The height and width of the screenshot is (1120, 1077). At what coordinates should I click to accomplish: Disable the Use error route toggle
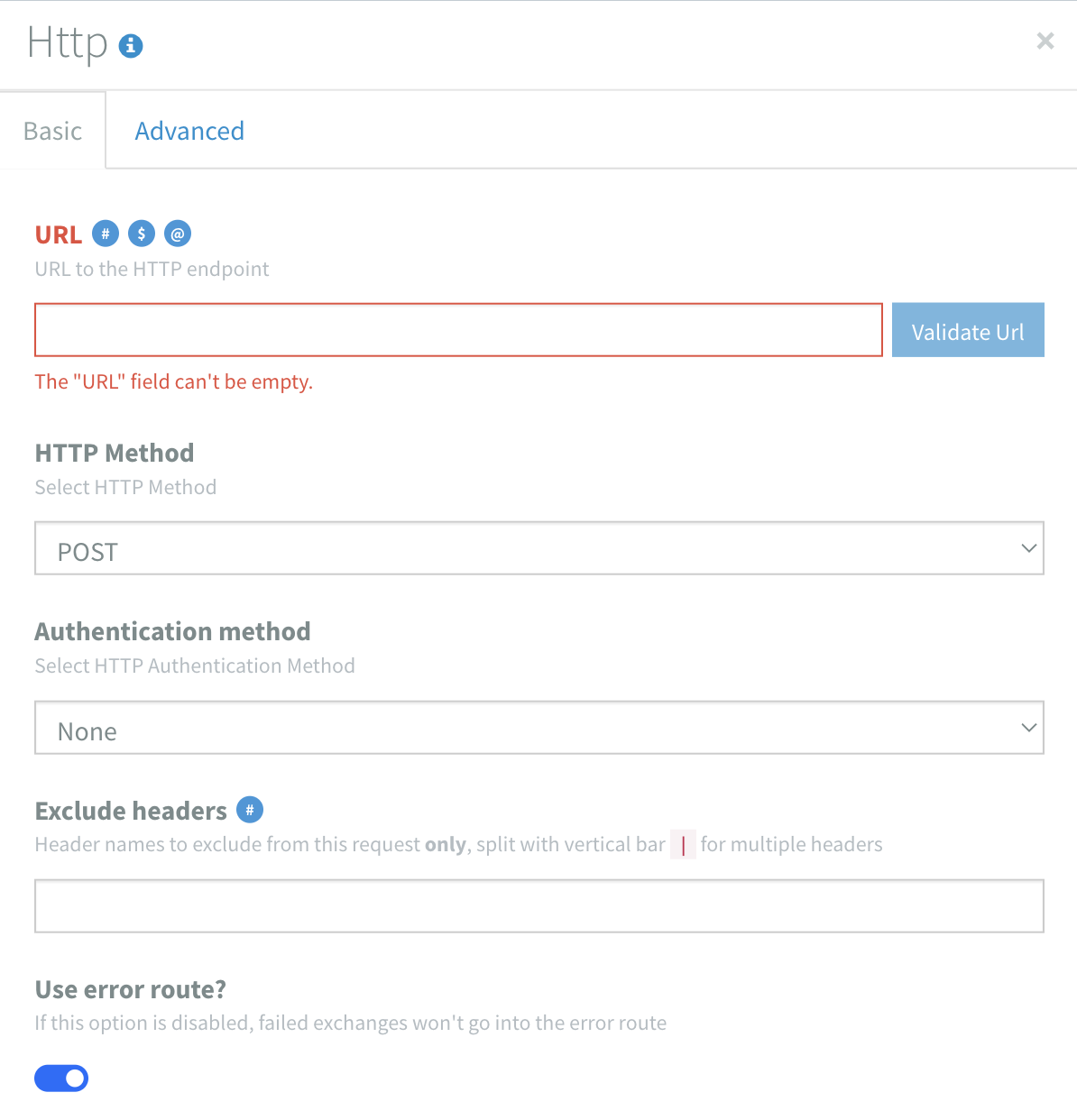tap(61, 1078)
